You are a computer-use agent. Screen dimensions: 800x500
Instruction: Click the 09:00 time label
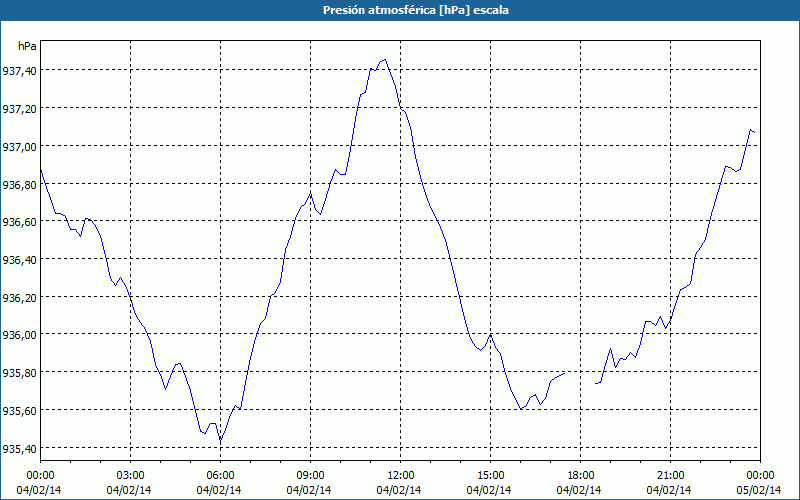coord(310,476)
